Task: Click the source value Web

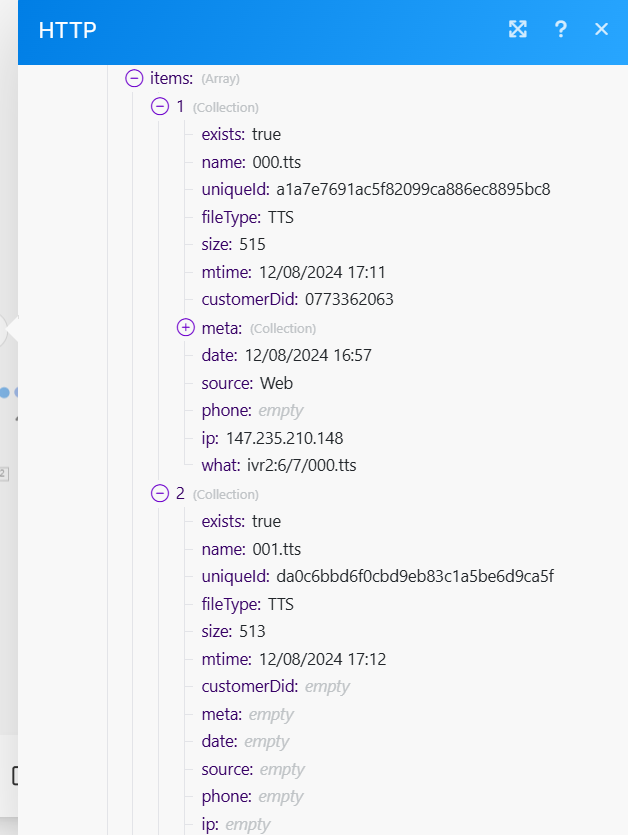Action: pyautogui.click(x=276, y=382)
